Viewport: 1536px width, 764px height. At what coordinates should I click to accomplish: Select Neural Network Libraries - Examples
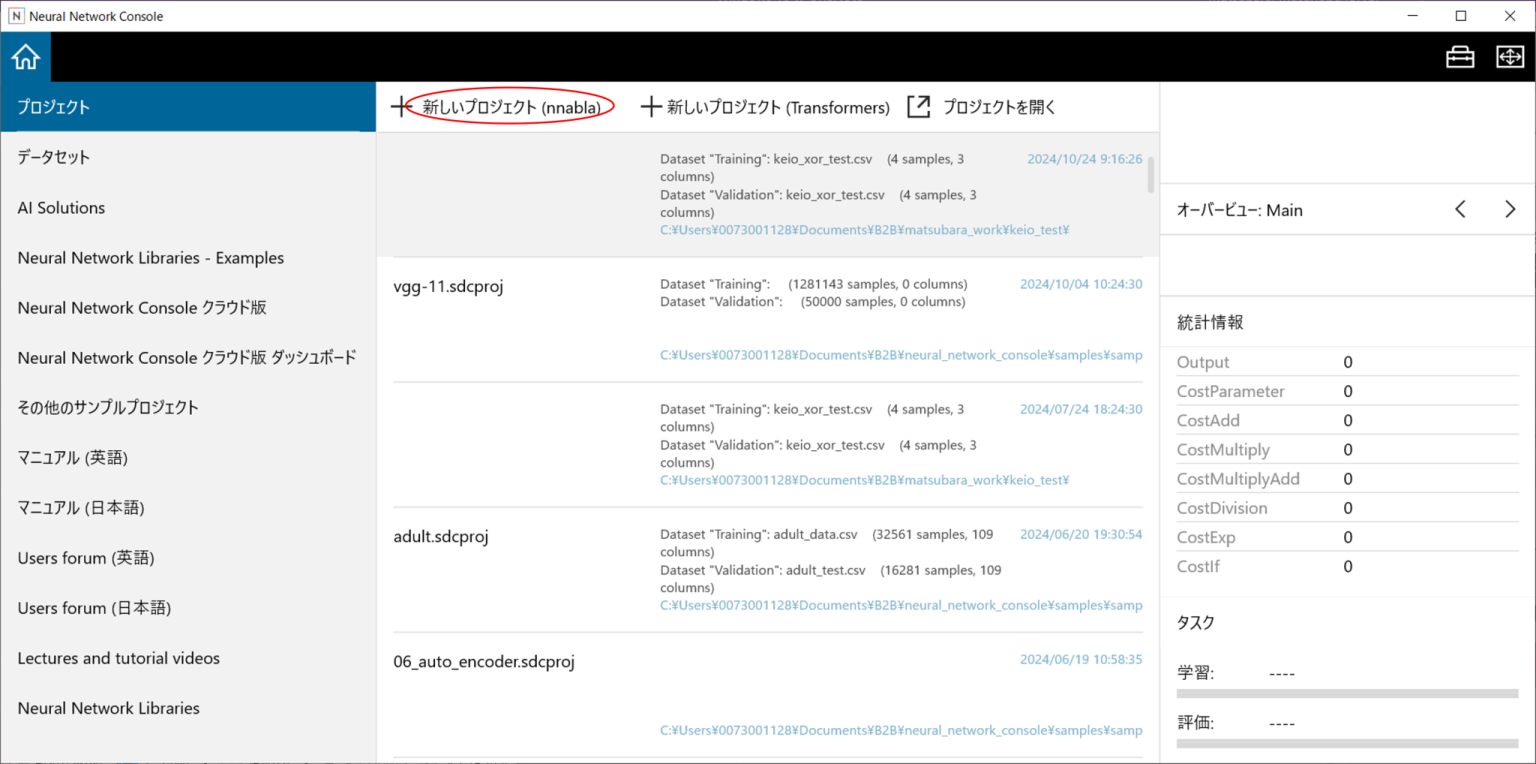pyautogui.click(x=151, y=257)
